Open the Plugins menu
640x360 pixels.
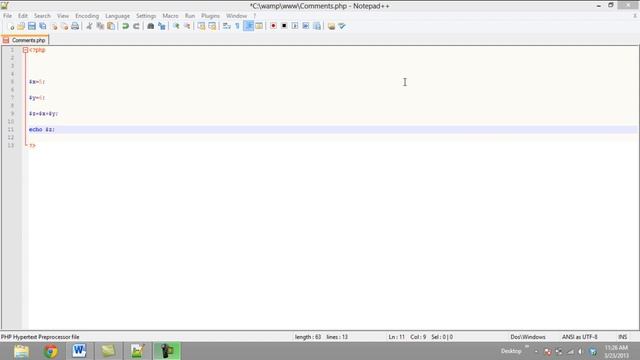(211, 16)
